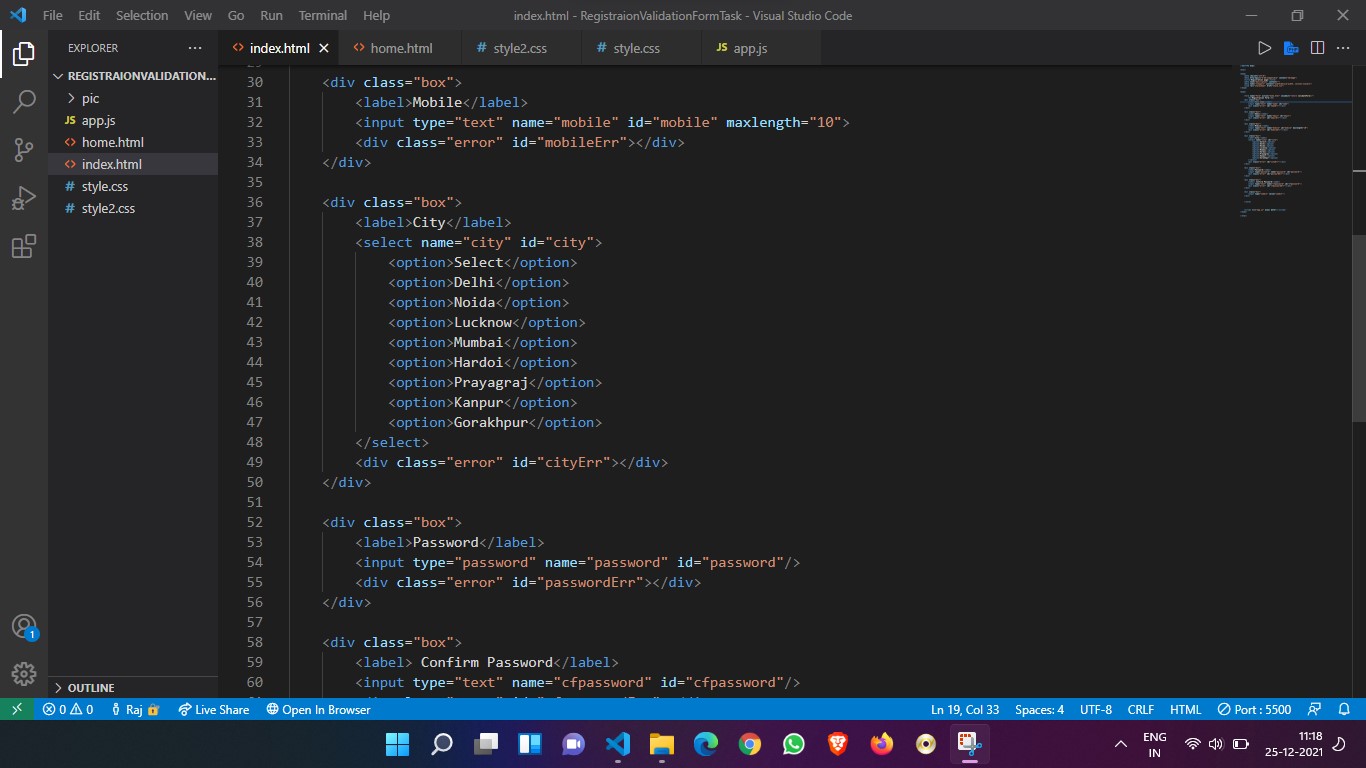Image resolution: width=1366 pixels, height=768 pixels.
Task: Open the Explorer view in activity bar
Action: click(x=24, y=54)
